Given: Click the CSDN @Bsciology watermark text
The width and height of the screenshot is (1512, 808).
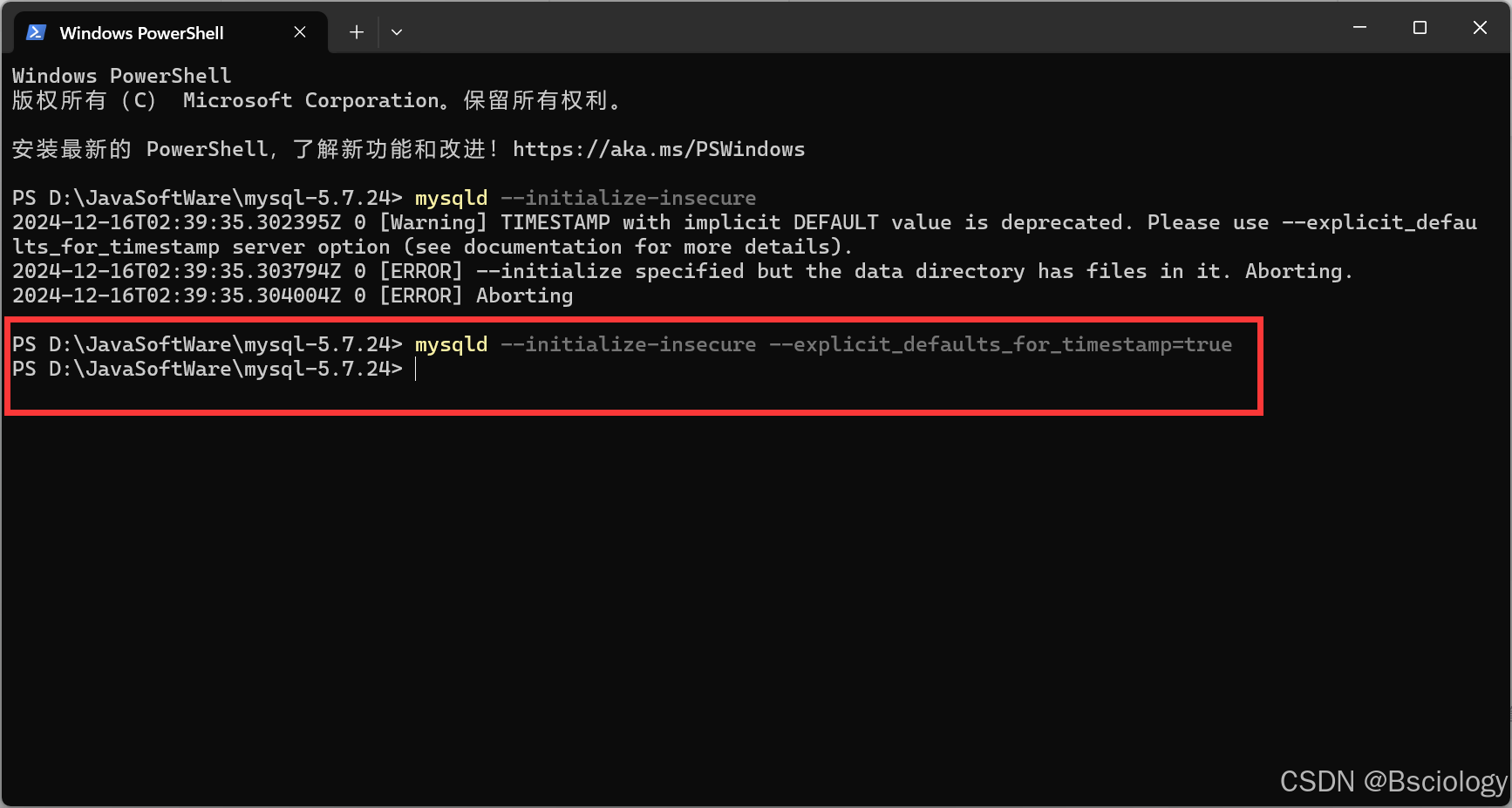Looking at the screenshot, I should point(1390,781).
